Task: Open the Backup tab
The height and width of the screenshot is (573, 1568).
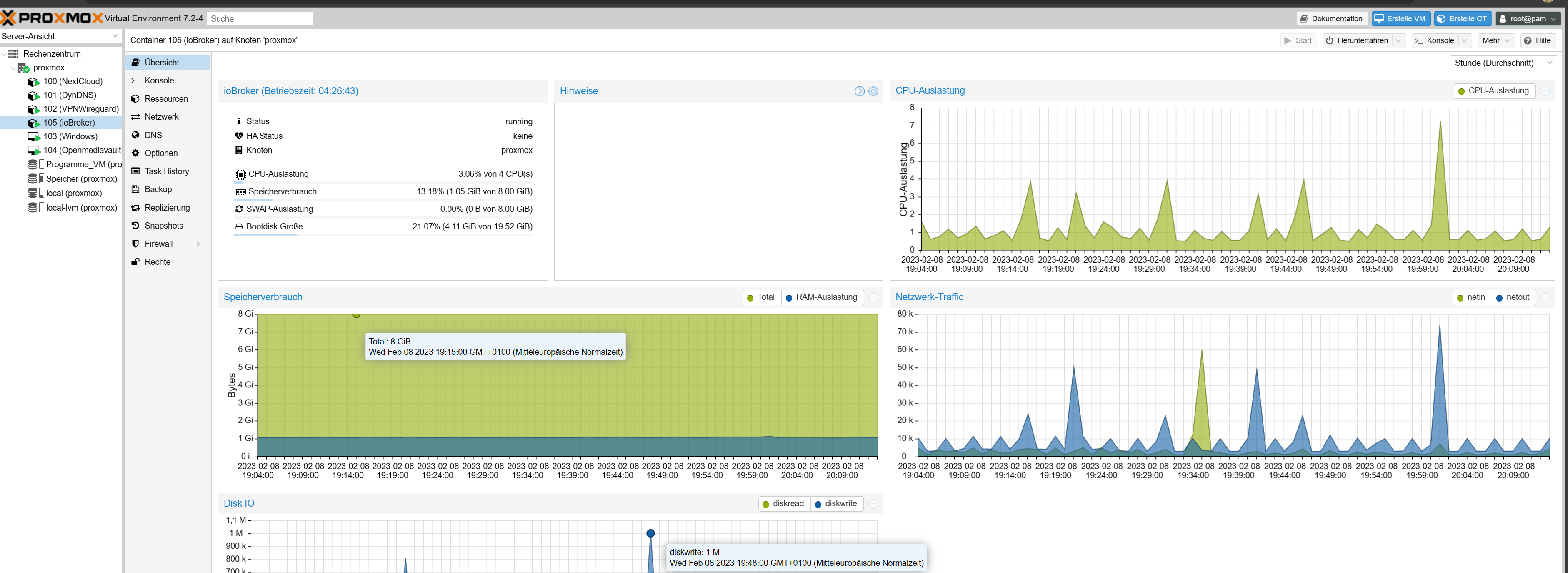Action: click(x=168, y=189)
